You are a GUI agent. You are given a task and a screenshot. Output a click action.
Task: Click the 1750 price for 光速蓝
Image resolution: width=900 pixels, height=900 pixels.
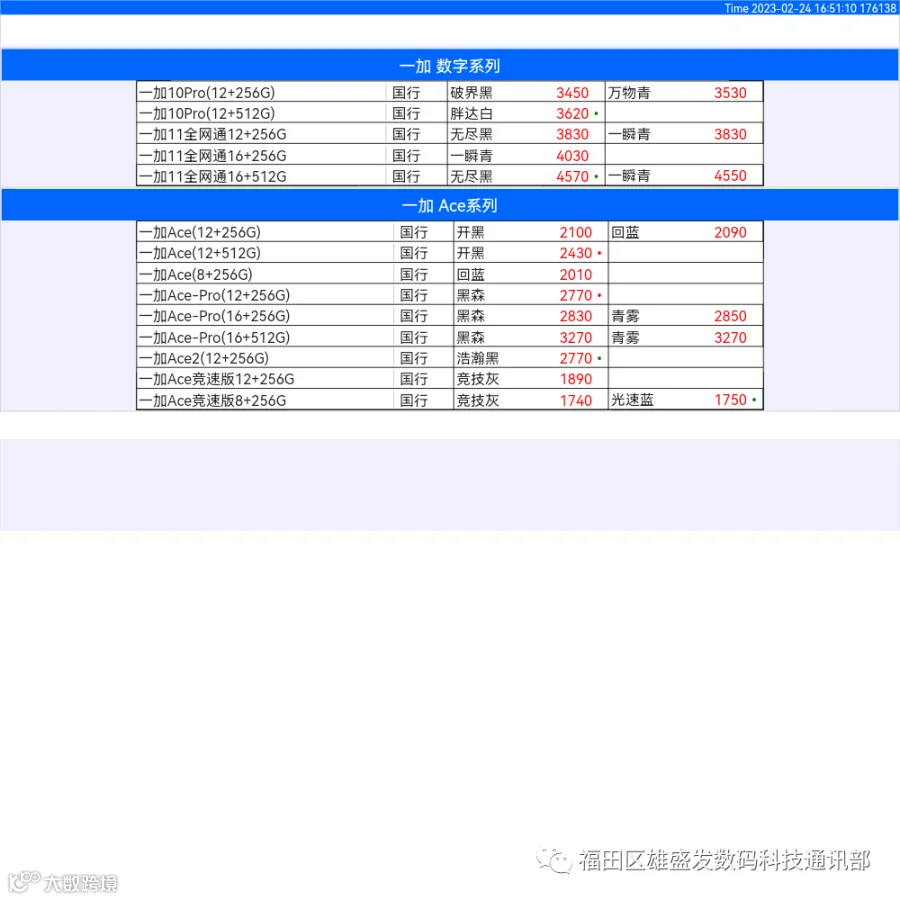[x=730, y=399]
